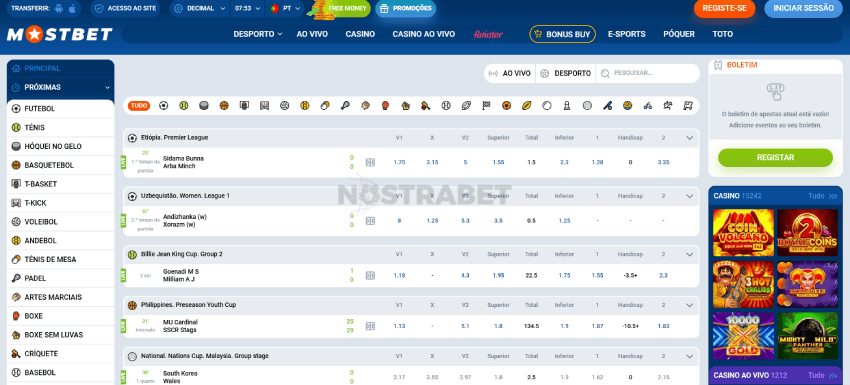
Task: Filter events by T-Basket icon in strip
Action: point(244,106)
